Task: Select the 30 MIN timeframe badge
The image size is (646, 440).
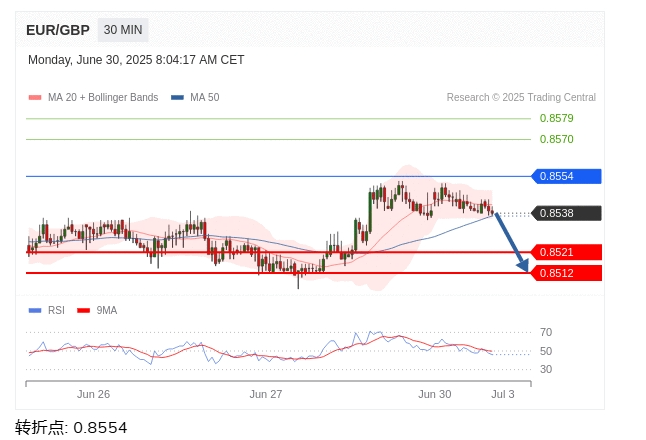Action: point(123,30)
